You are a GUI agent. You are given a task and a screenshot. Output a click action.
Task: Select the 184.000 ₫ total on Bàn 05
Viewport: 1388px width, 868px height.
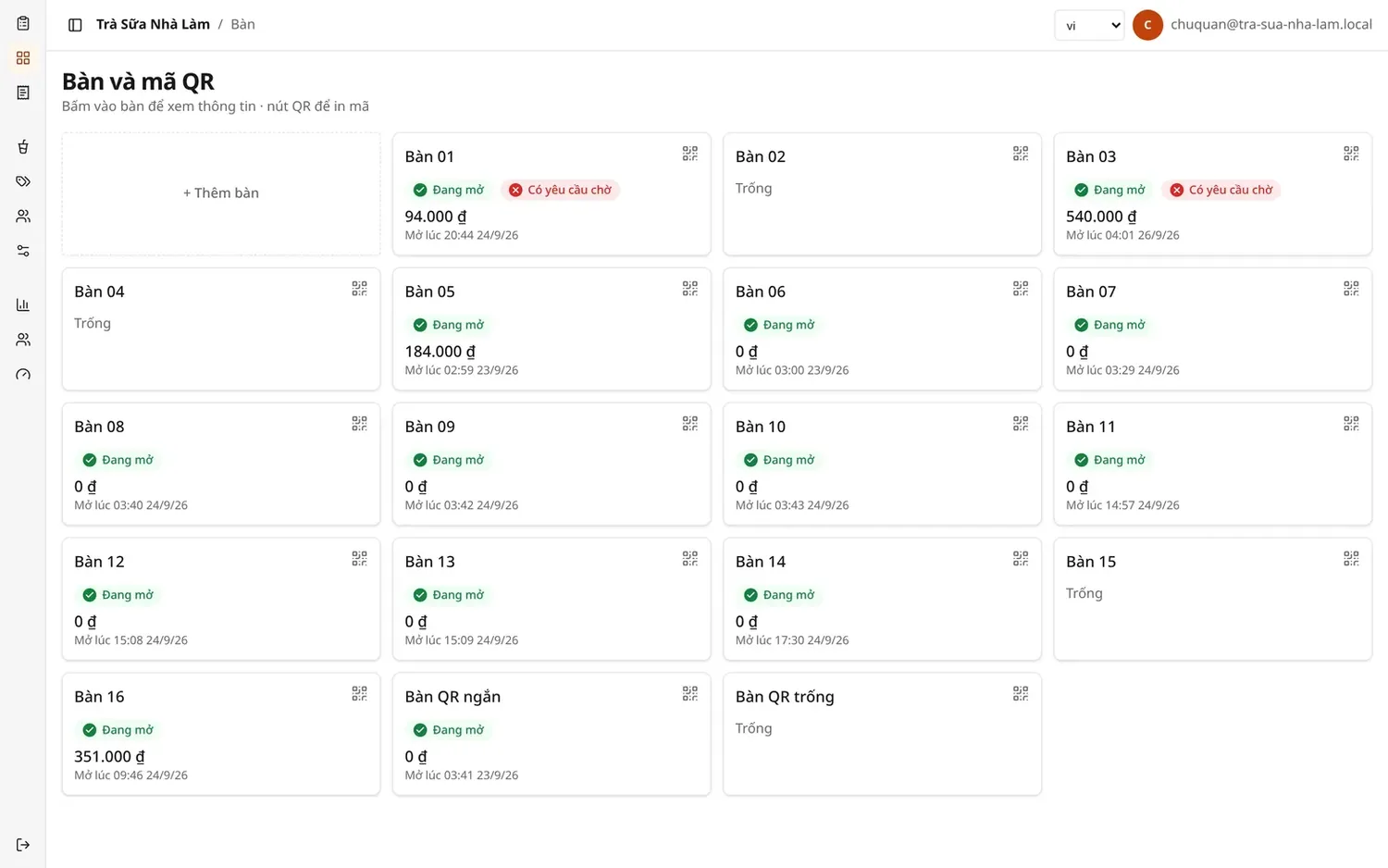pos(440,352)
